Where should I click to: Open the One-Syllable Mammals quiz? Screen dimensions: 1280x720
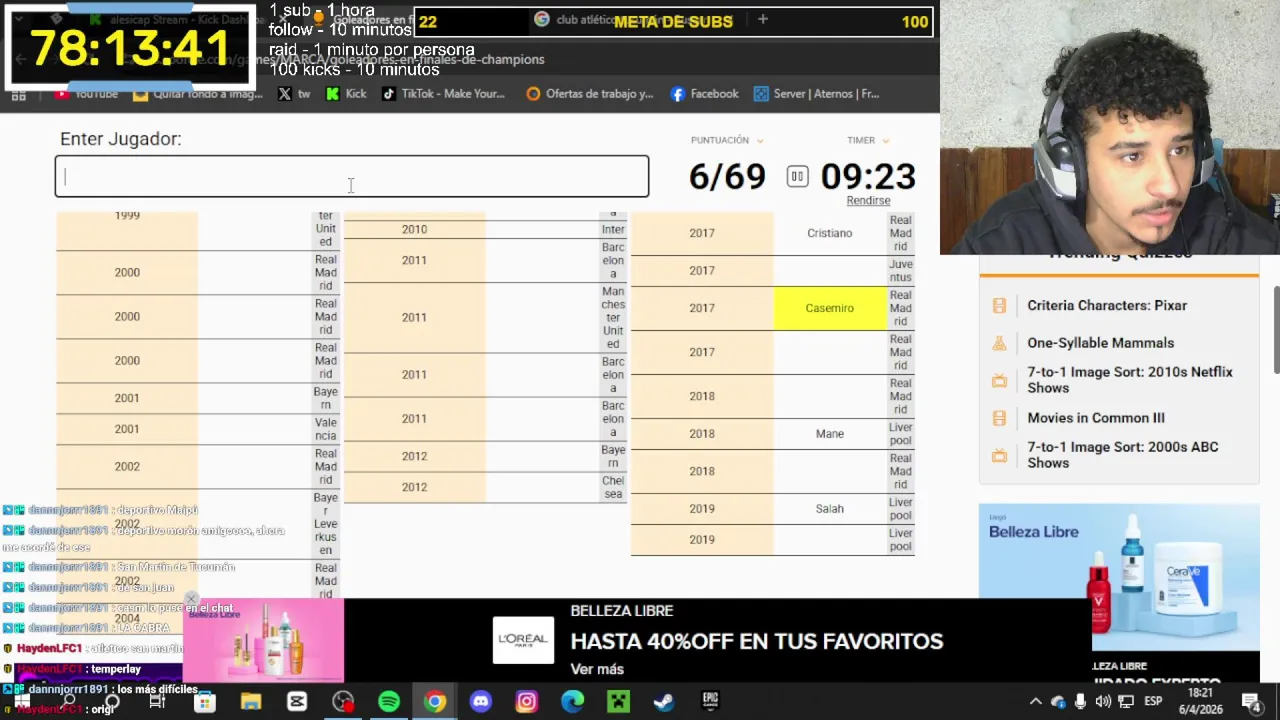point(1100,343)
